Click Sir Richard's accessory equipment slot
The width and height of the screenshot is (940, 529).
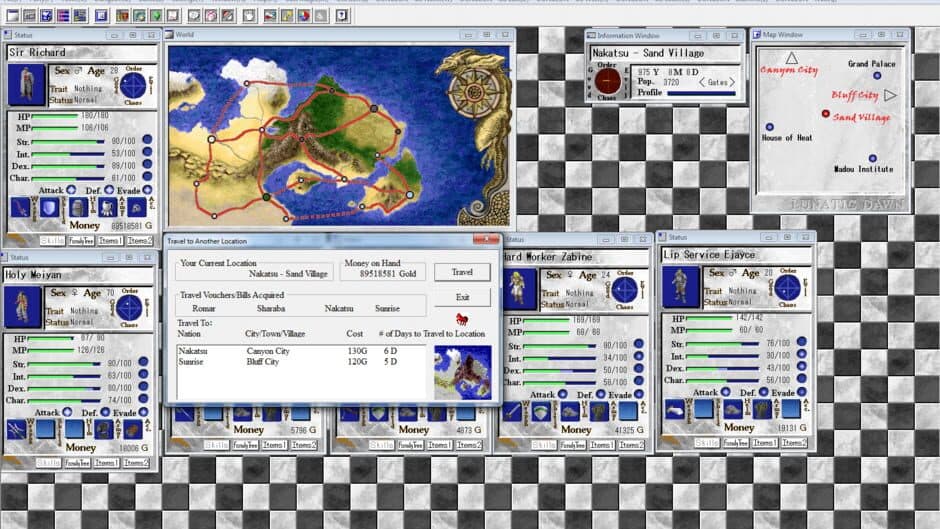[137, 208]
